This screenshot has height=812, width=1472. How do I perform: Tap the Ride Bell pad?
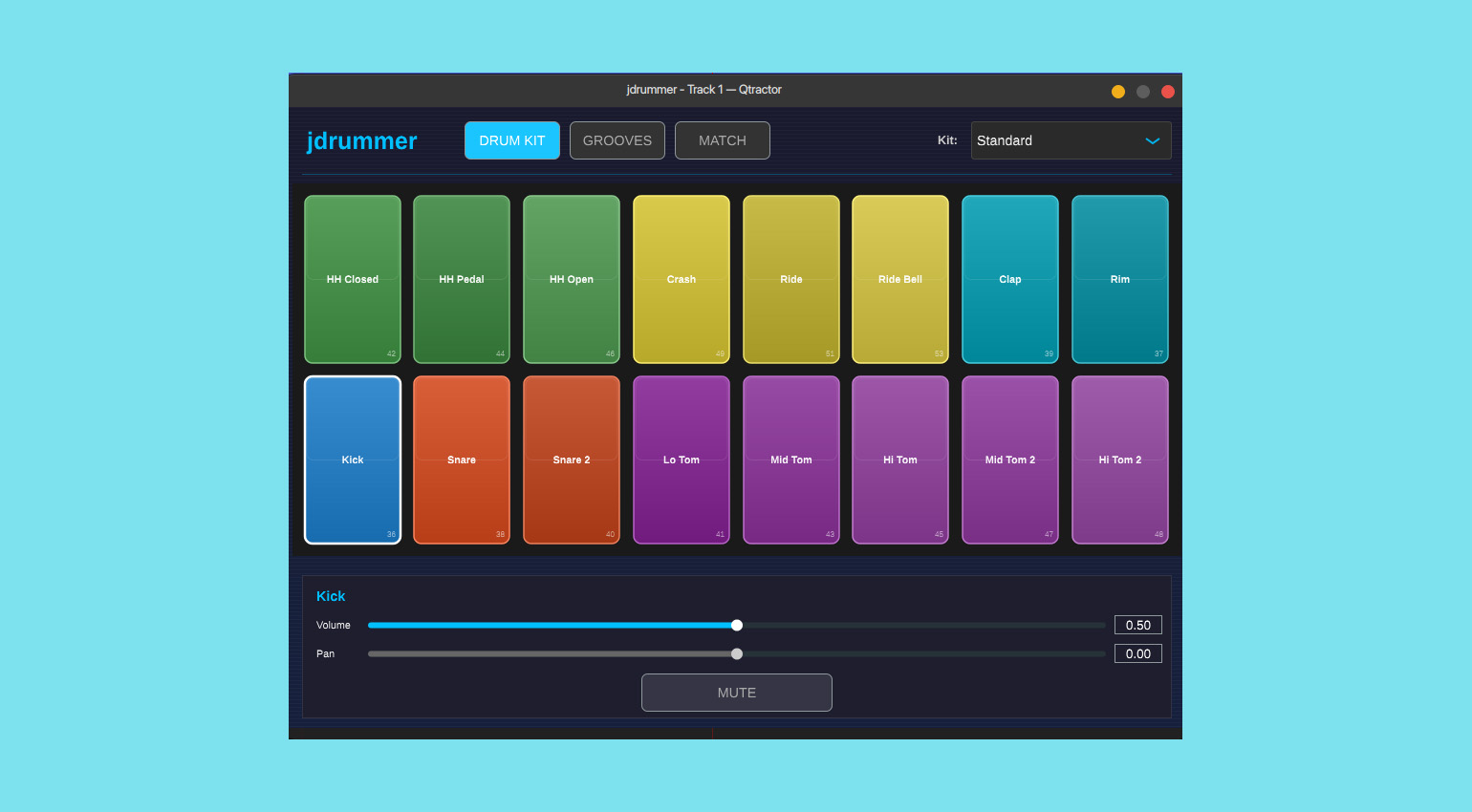click(x=900, y=279)
